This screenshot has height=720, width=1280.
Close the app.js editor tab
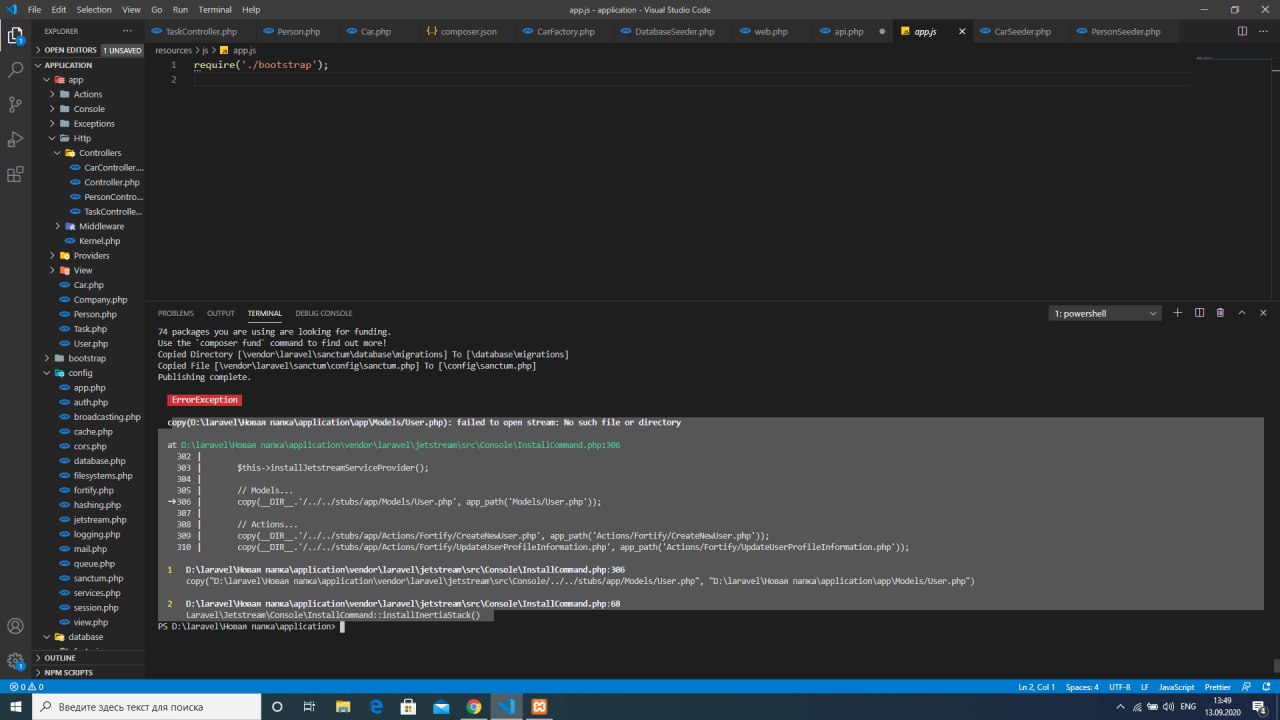pyautogui.click(x=963, y=31)
